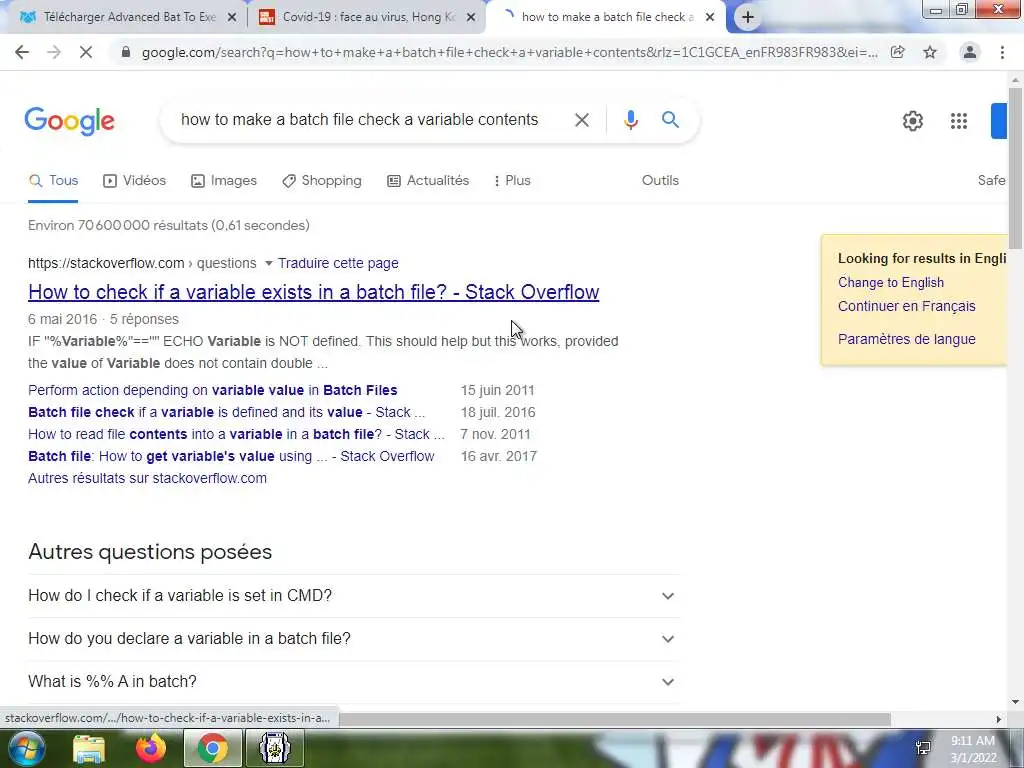Image resolution: width=1024 pixels, height=768 pixels.
Task: Select the Shopping search filter
Action: tap(321, 180)
